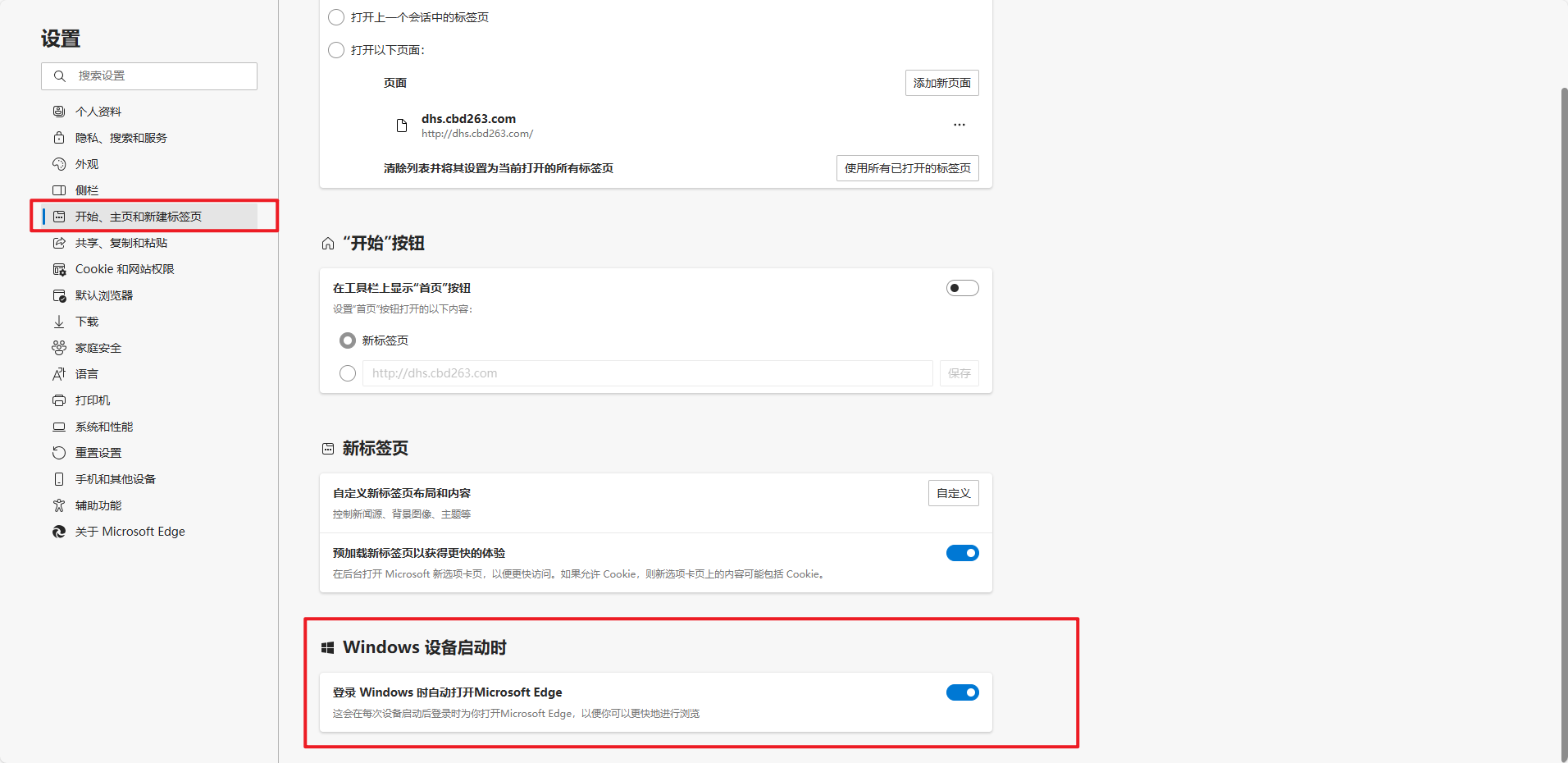Click the 使用所有已打开的标签页 button
Viewport: 1568px width, 763px height.
pos(907,168)
